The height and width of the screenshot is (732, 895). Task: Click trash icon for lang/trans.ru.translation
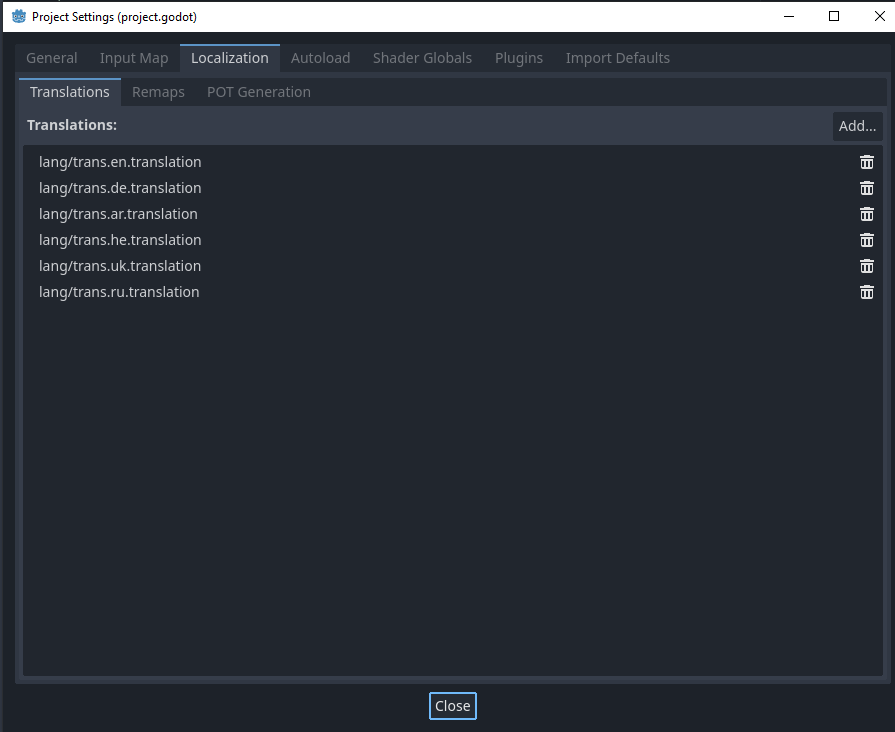tap(866, 292)
